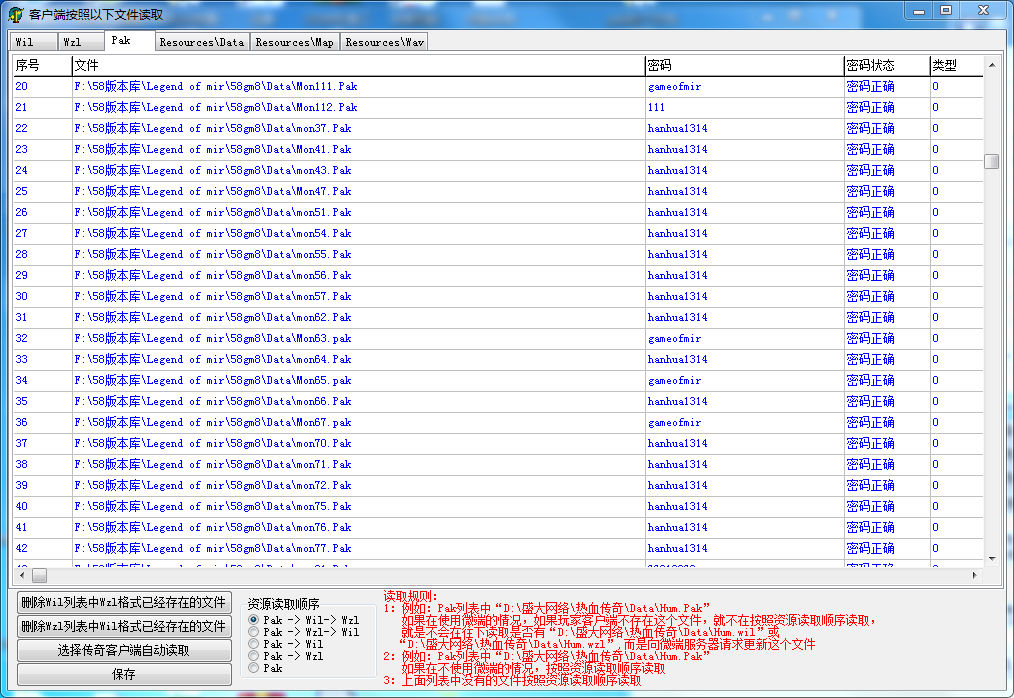Select the mon51.Pak file row
This screenshot has width=1014, height=698.
tap(498, 212)
